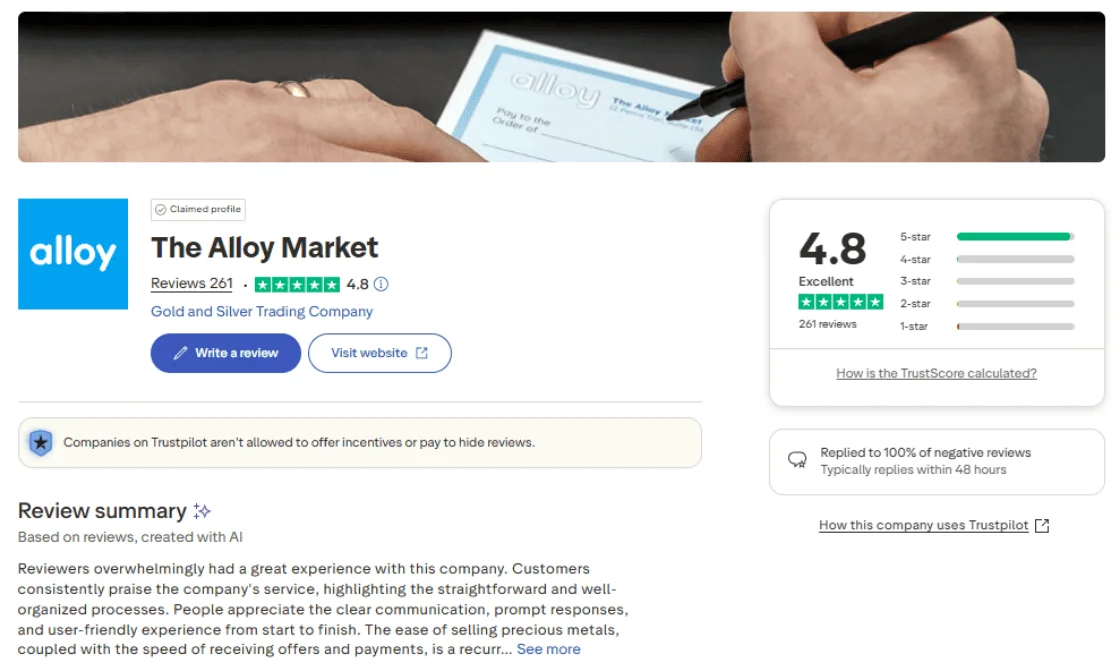Open the Gold and Silver Trading Company category
This screenshot has height=666, width=1120.
[262, 311]
